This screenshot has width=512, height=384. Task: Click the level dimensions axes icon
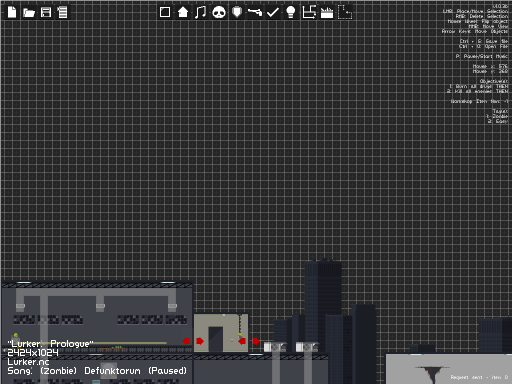(x=309, y=12)
